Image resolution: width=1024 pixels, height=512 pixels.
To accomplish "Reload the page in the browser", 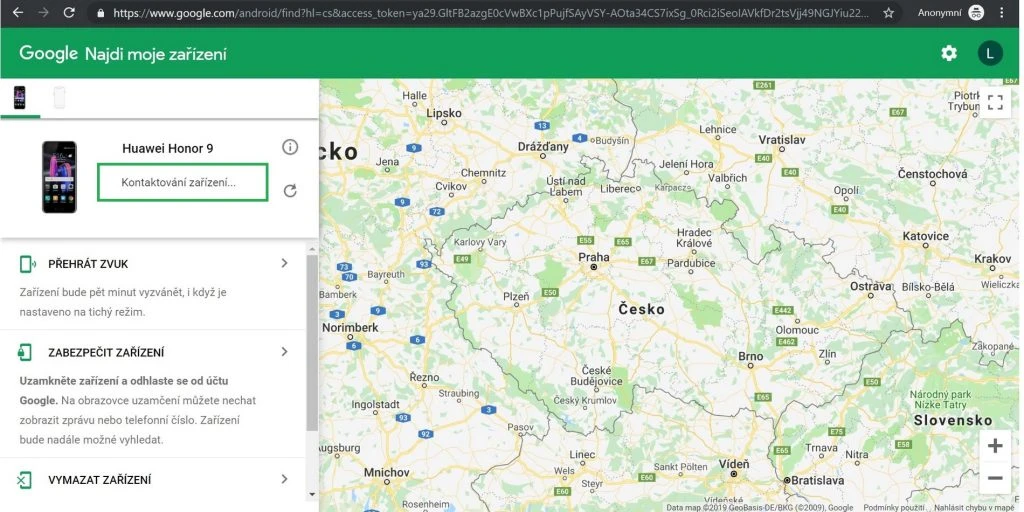I will (69, 13).
